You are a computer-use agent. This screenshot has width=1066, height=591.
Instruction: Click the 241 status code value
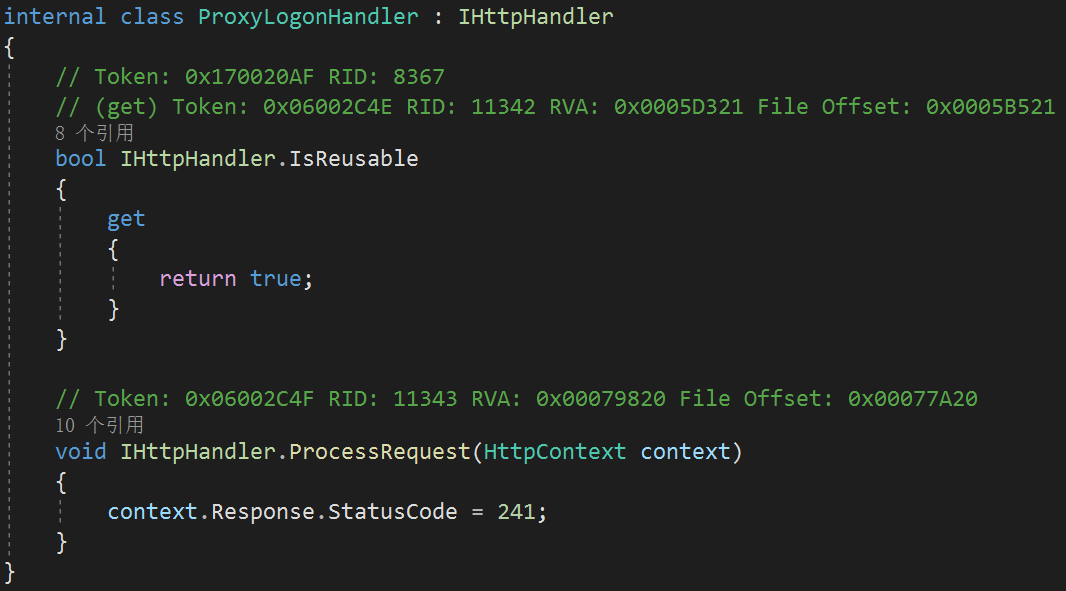517,511
